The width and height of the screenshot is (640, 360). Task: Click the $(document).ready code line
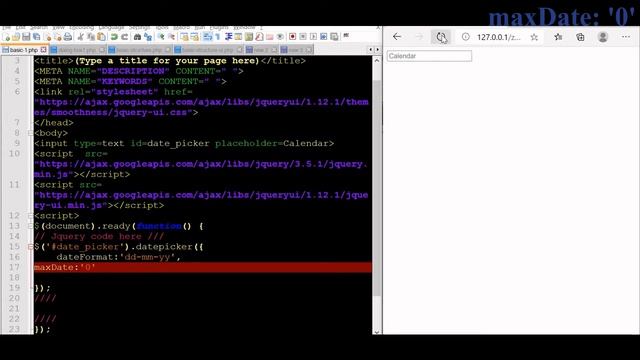tap(119, 226)
